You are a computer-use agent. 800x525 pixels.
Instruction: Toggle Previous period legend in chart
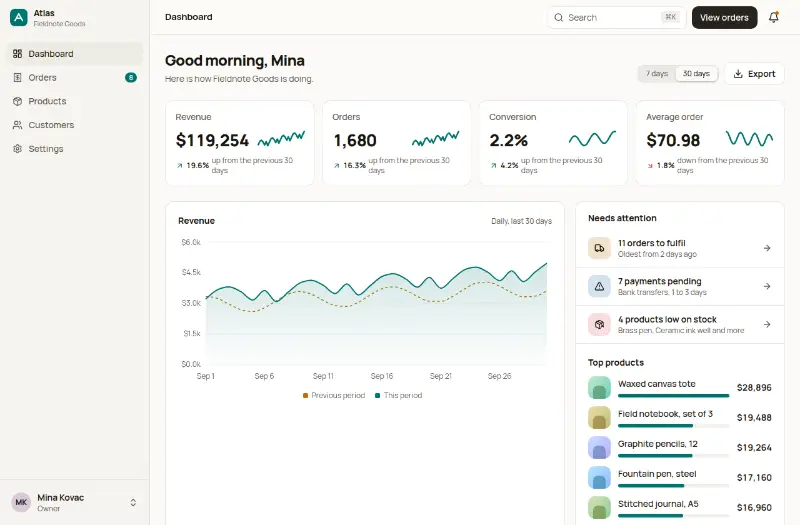pos(334,395)
